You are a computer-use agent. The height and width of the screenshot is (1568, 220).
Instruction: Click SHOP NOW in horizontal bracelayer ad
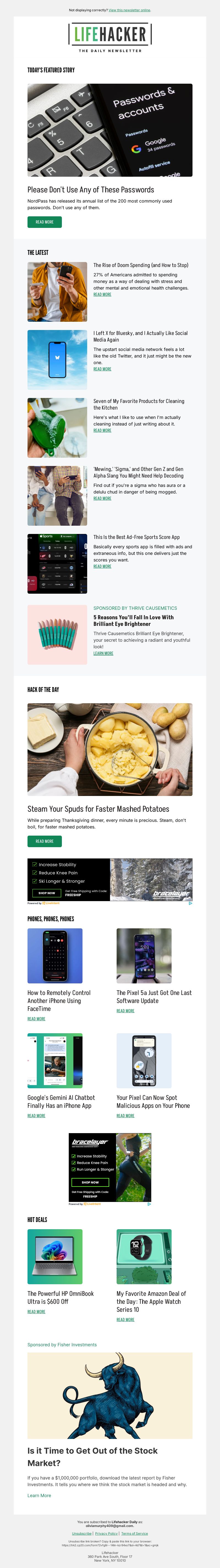click(x=47, y=893)
